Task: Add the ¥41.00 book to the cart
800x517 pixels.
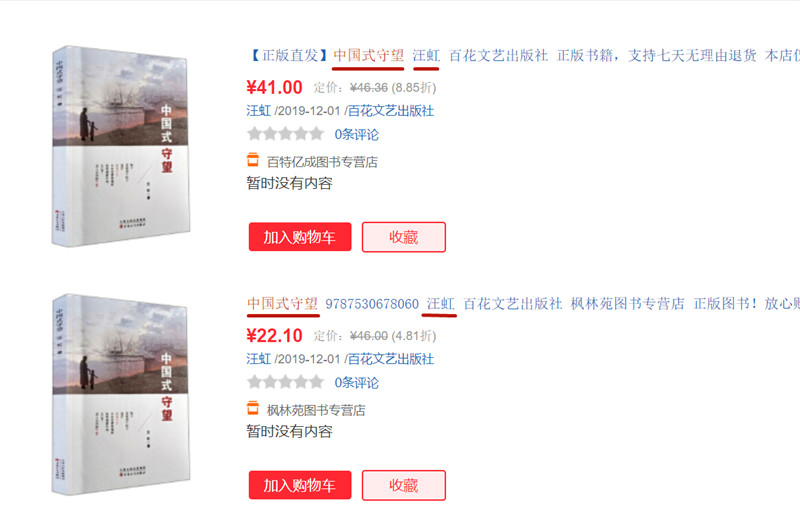Action: click(300, 237)
